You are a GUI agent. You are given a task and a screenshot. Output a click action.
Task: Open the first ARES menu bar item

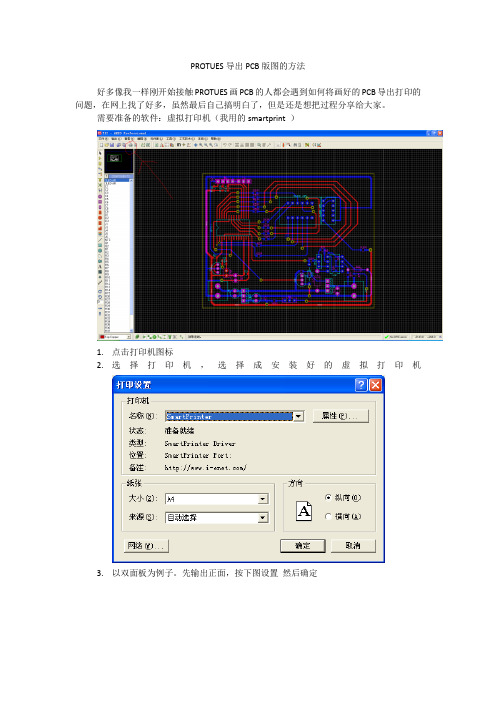(102, 139)
